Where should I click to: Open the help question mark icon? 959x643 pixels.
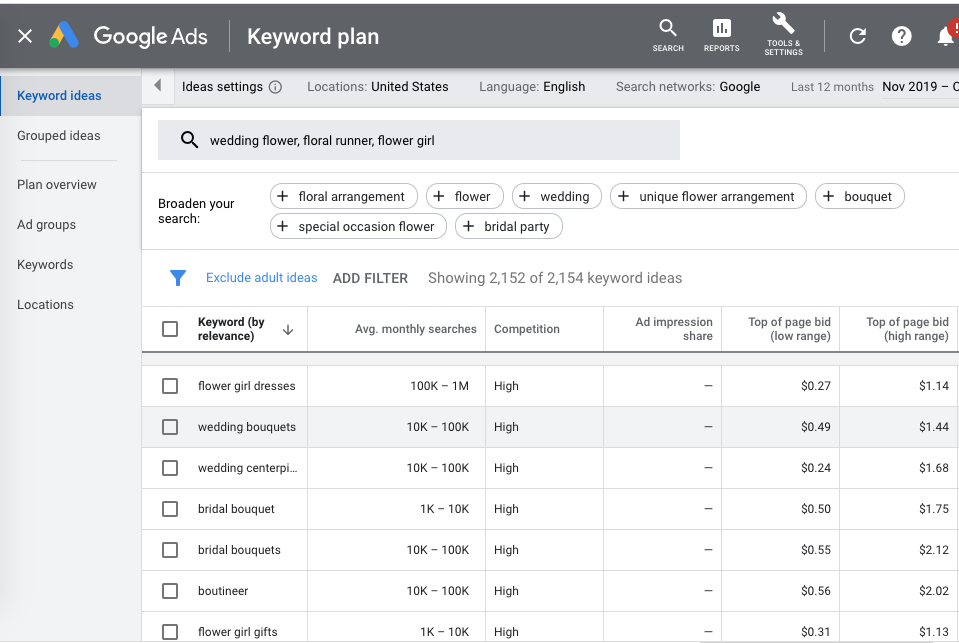coord(901,36)
